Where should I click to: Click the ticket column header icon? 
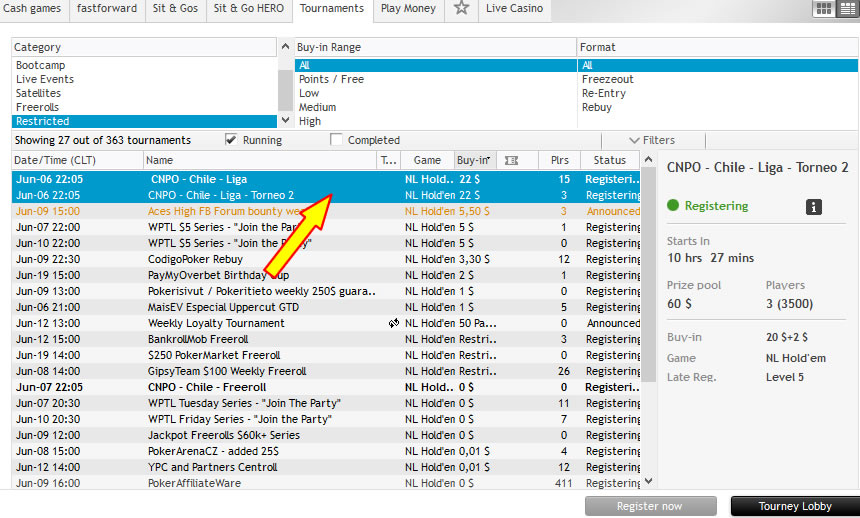(511, 160)
